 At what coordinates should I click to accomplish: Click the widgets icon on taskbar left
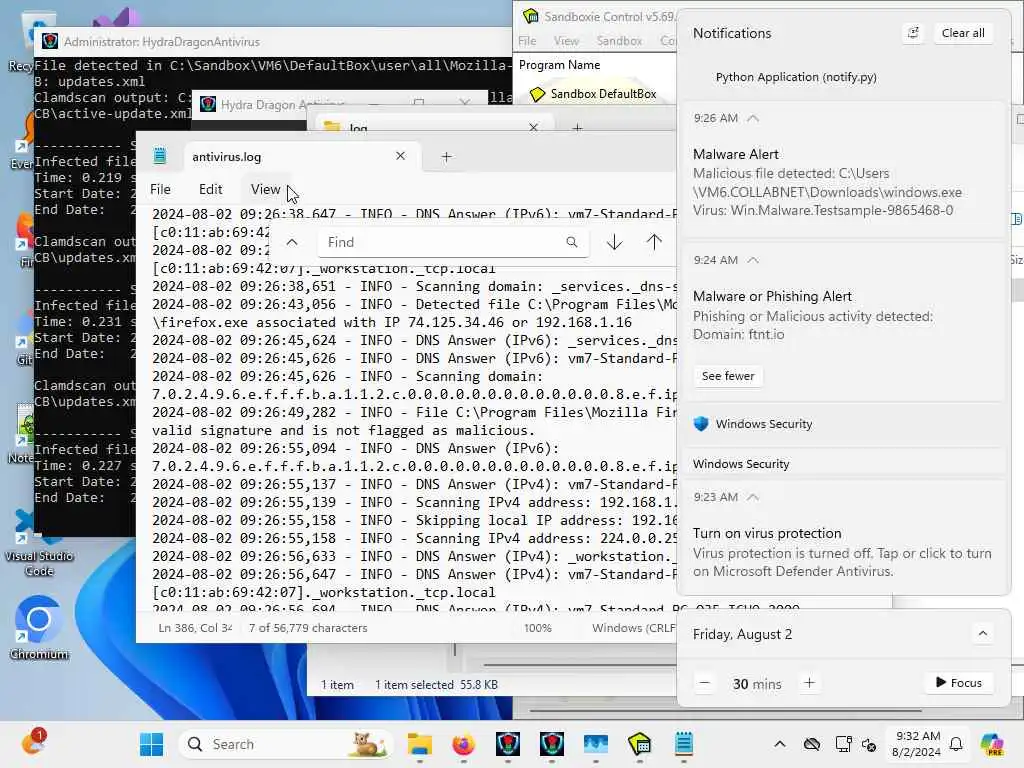tap(33, 743)
